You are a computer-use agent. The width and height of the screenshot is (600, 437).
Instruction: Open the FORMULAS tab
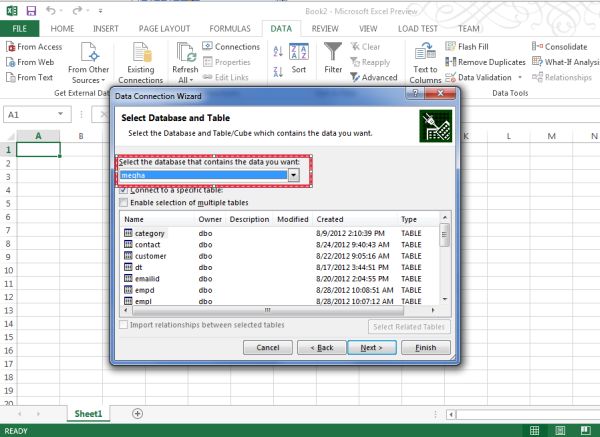pos(230,29)
